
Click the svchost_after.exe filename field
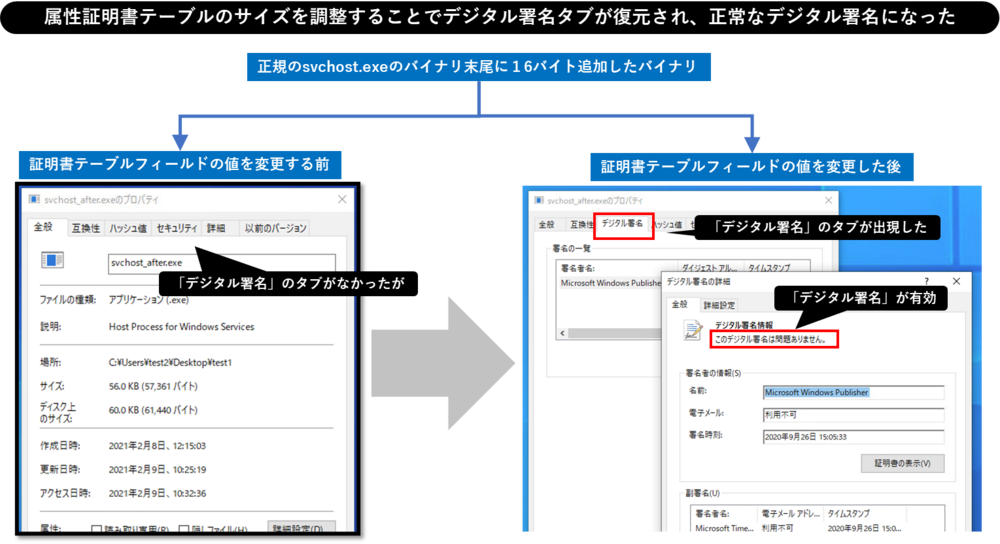coord(221,262)
